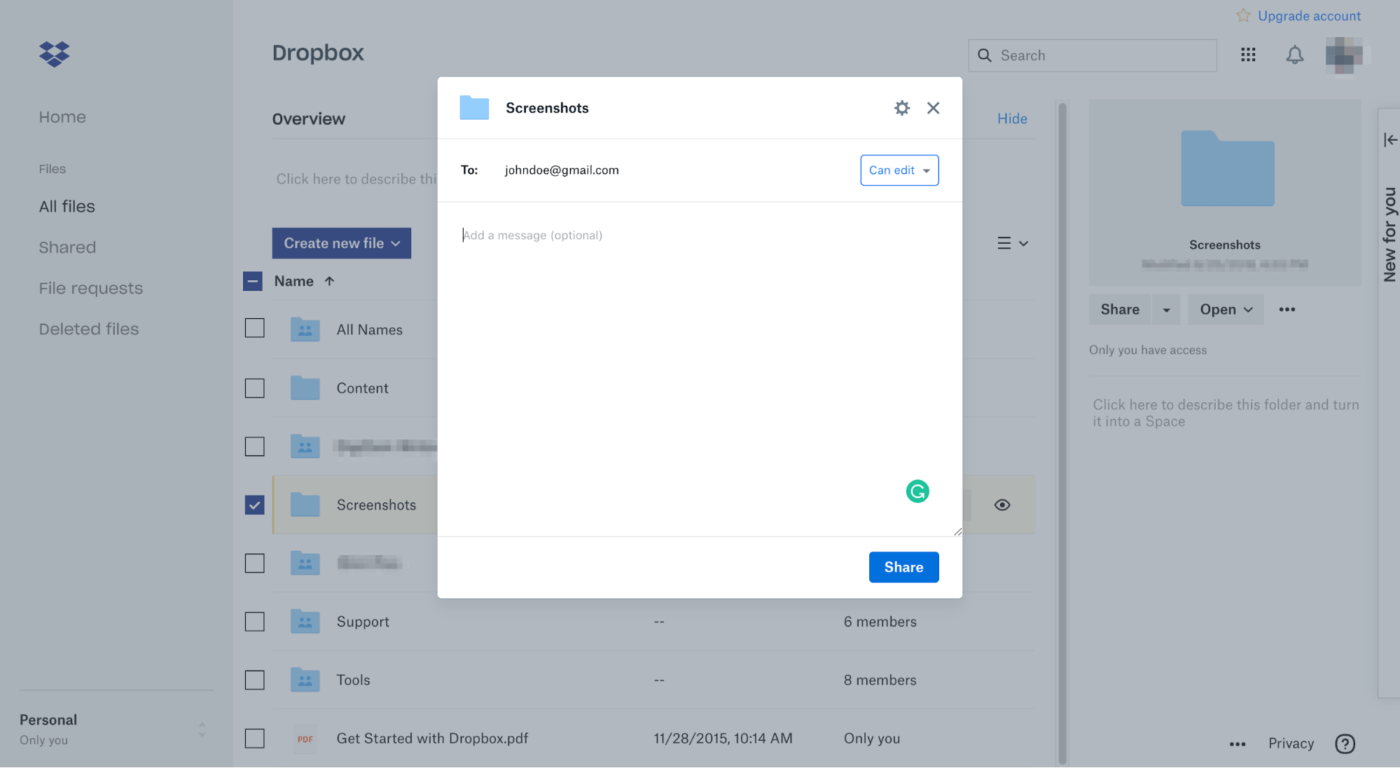Click the Grammarly icon in the message box
The width and height of the screenshot is (1400, 768).
(917, 491)
